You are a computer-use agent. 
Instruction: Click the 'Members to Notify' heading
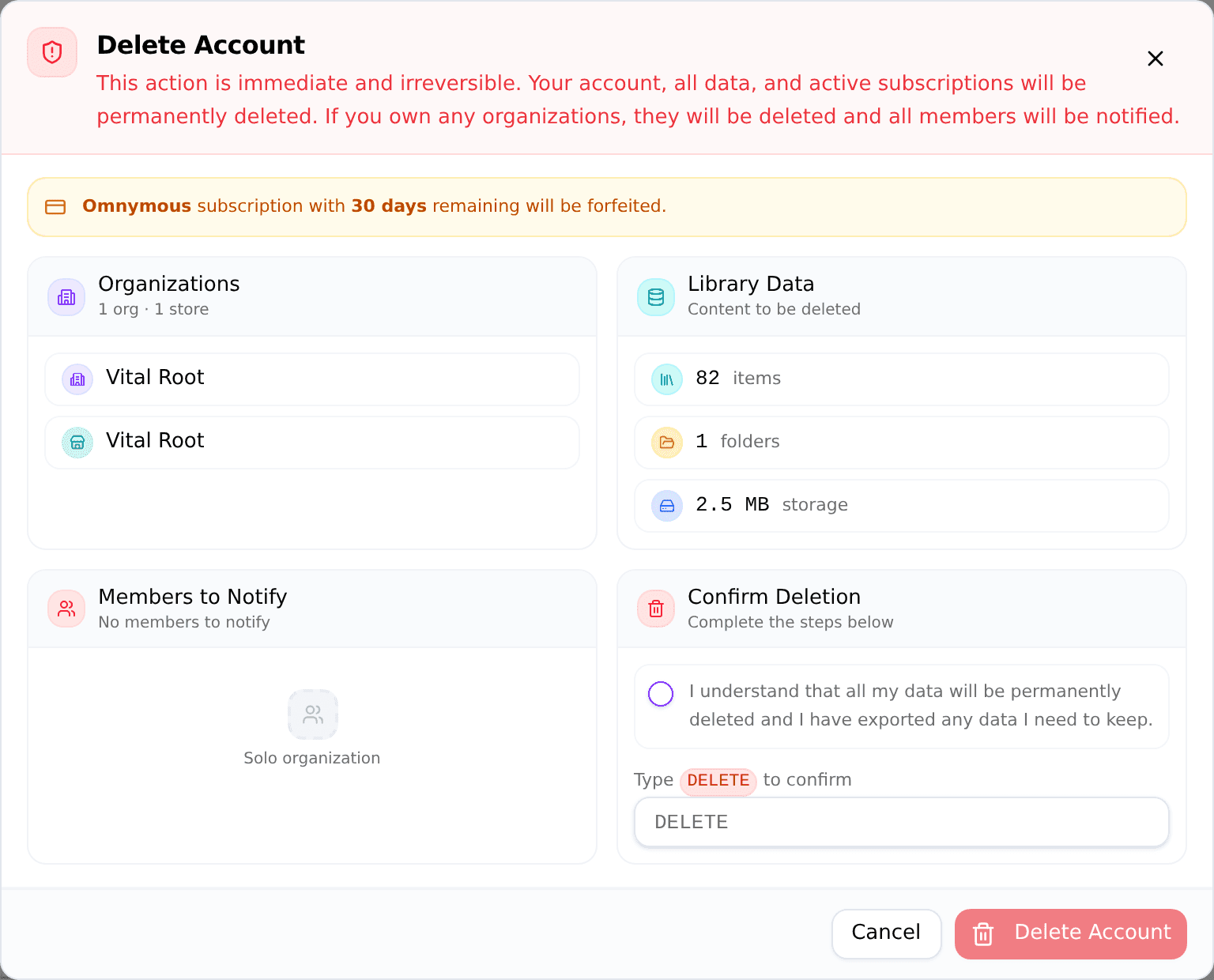(x=193, y=597)
